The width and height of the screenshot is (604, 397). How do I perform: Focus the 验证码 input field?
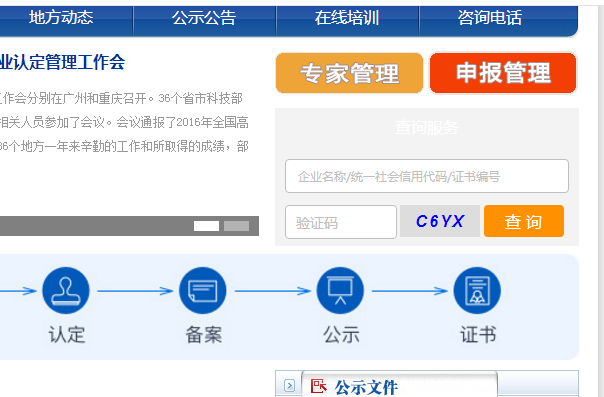click(341, 222)
